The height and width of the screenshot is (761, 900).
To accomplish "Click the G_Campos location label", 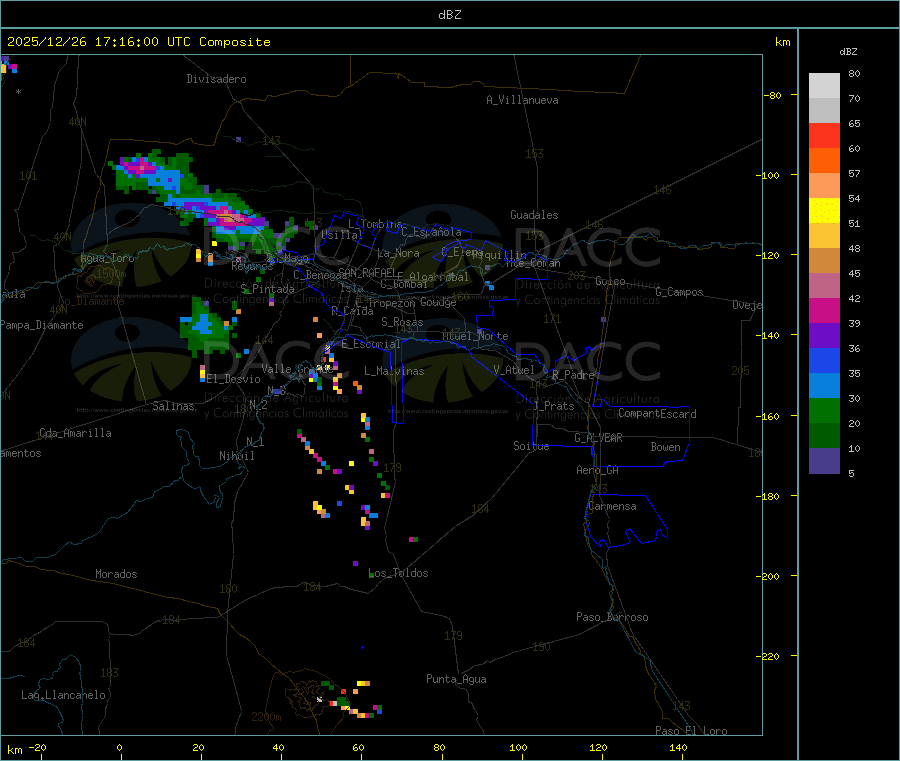I will pyautogui.click(x=679, y=292).
